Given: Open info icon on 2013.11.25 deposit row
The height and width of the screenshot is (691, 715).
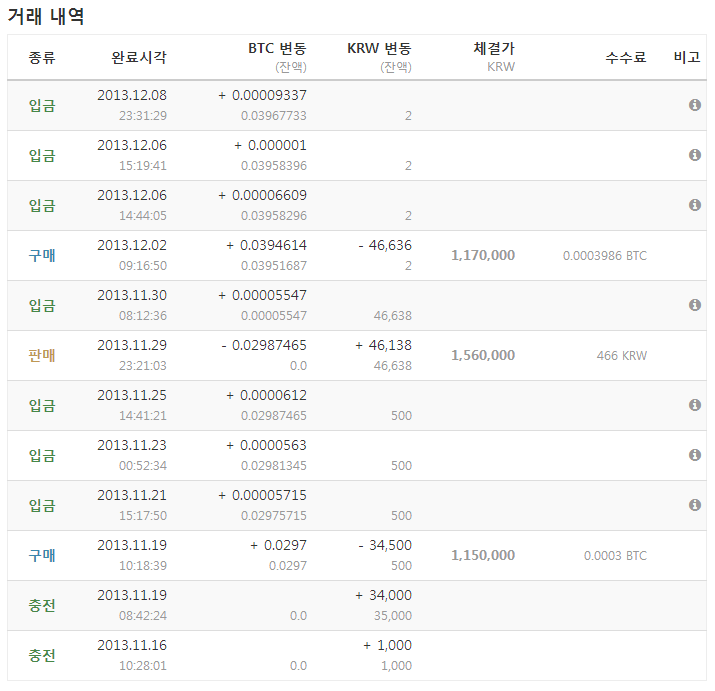Looking at the screenshot, I should click(695, 405).
